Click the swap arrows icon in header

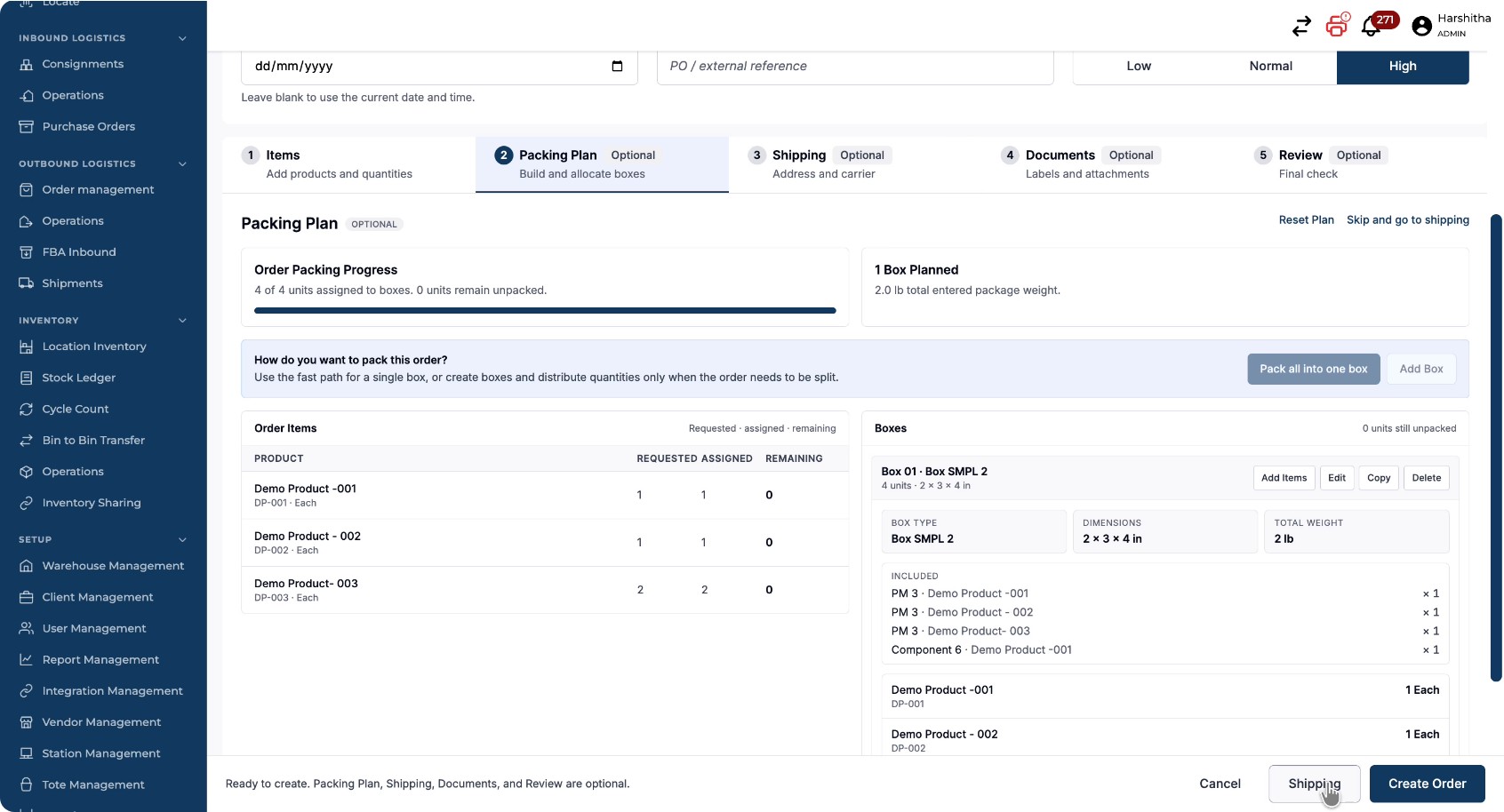[x=1301, y=27]
